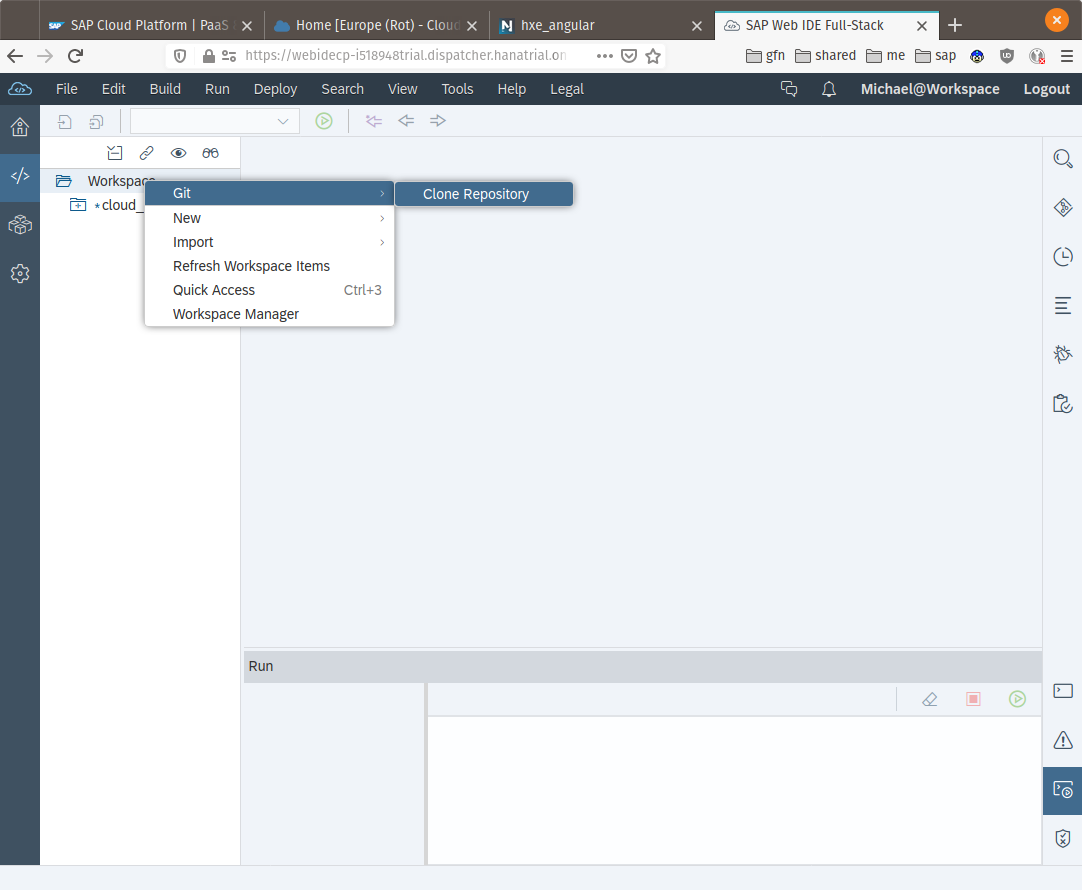1082x890 pixels.
Task: Click the green Run toolbar button
Action: (324, 121)
